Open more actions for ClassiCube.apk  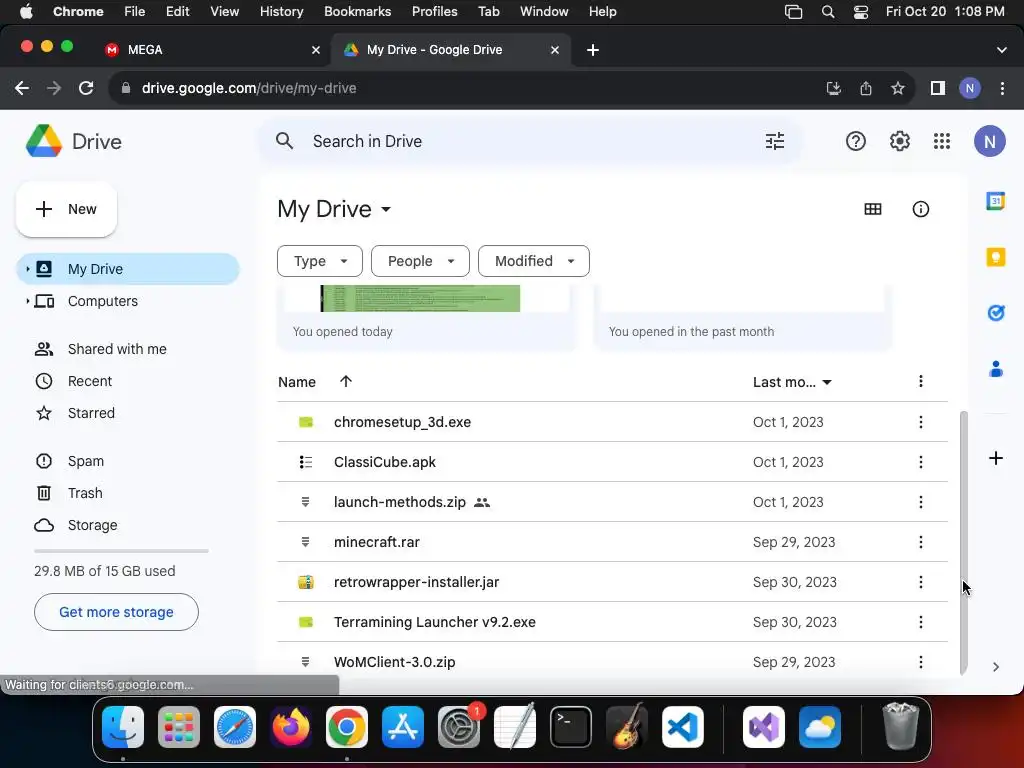point(920,462)
